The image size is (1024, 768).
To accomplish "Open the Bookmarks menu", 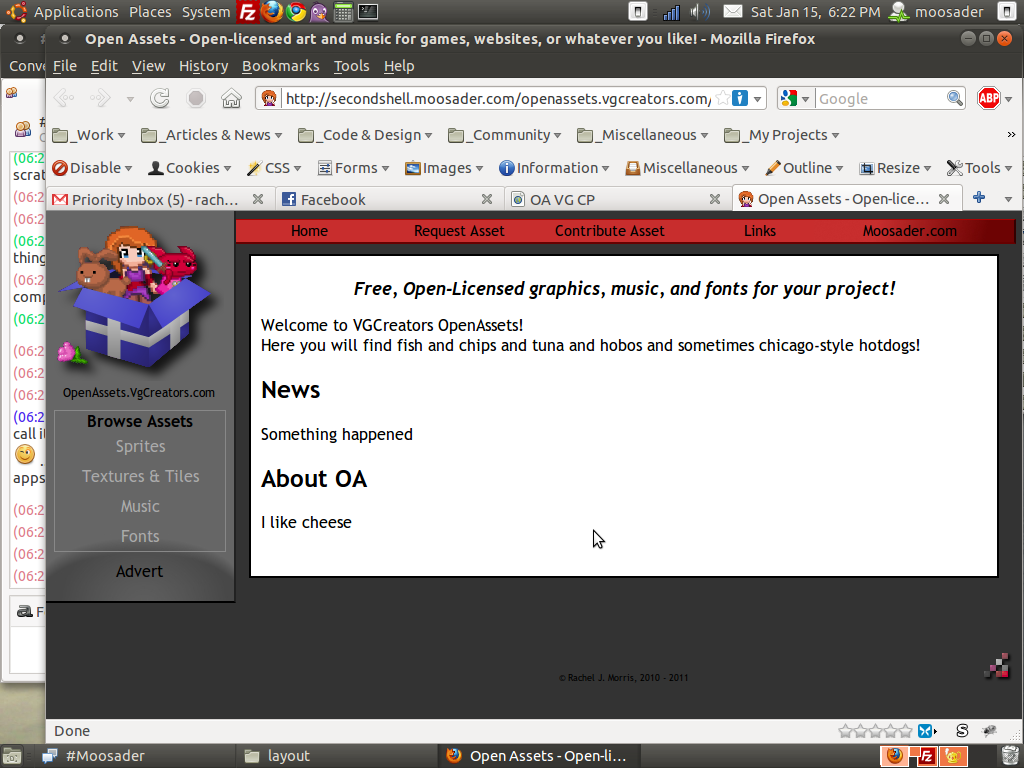I will click(x=280, y=66).
